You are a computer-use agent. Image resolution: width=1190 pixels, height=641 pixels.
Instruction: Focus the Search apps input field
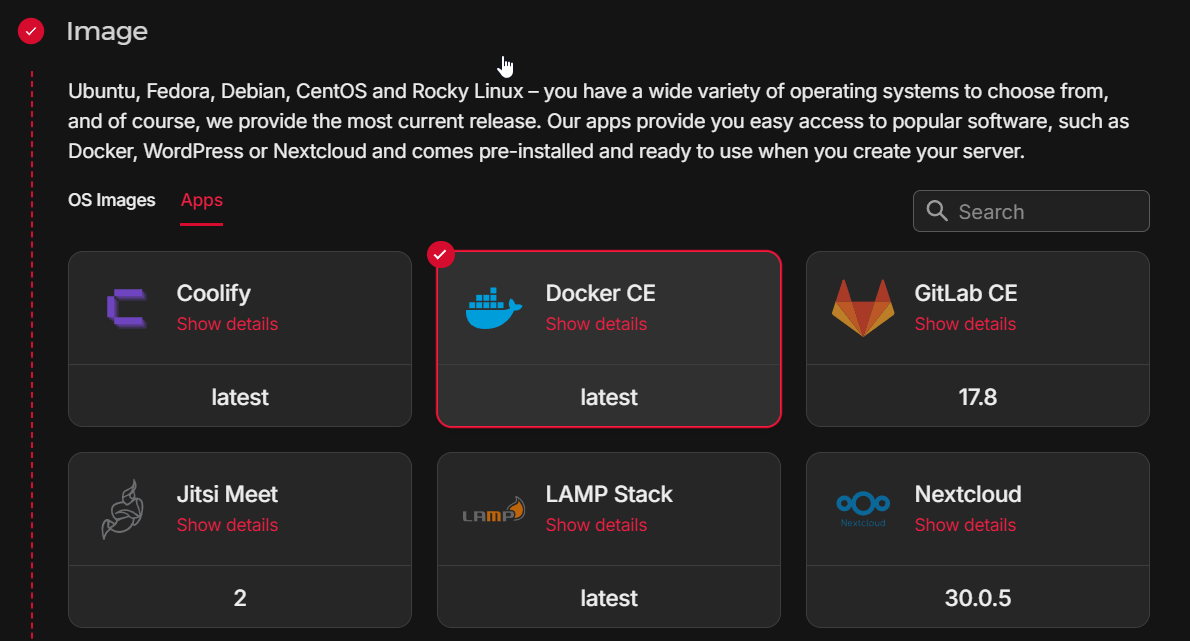1045,212
